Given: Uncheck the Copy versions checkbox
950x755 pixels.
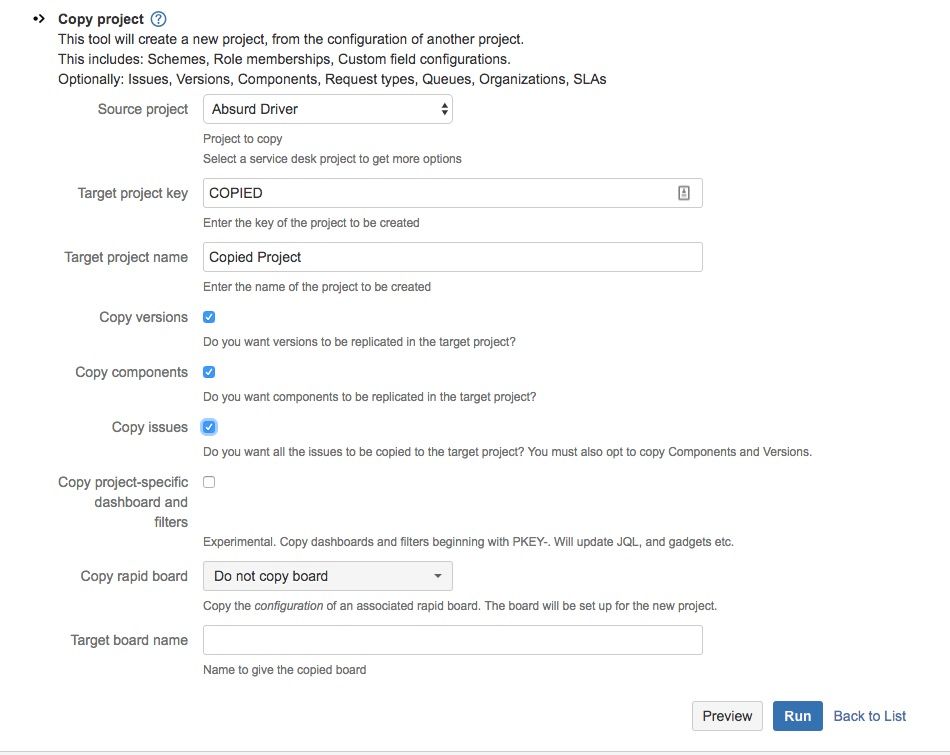Looking at the screenshot, I should [209, 317].
